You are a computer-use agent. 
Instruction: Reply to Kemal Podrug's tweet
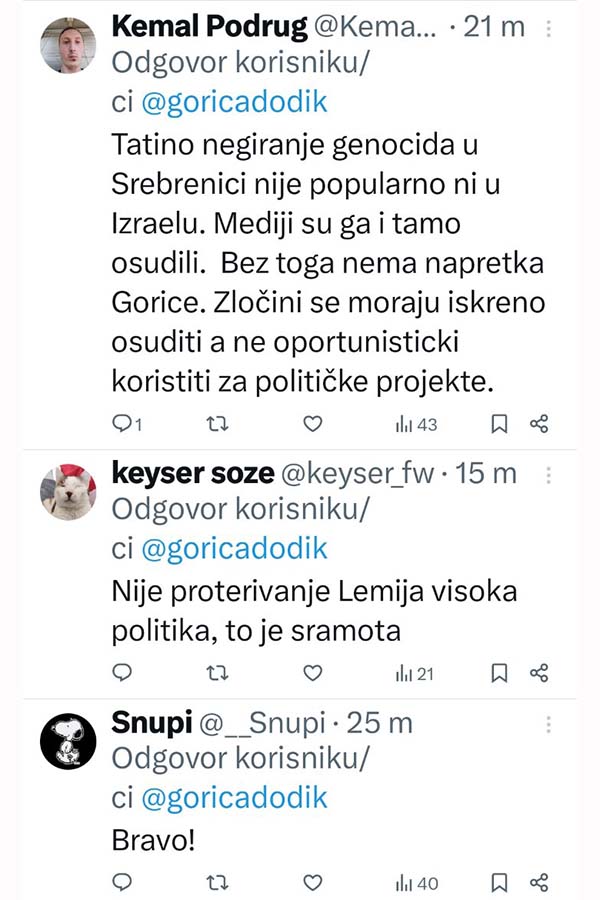[x=123, y=424]
